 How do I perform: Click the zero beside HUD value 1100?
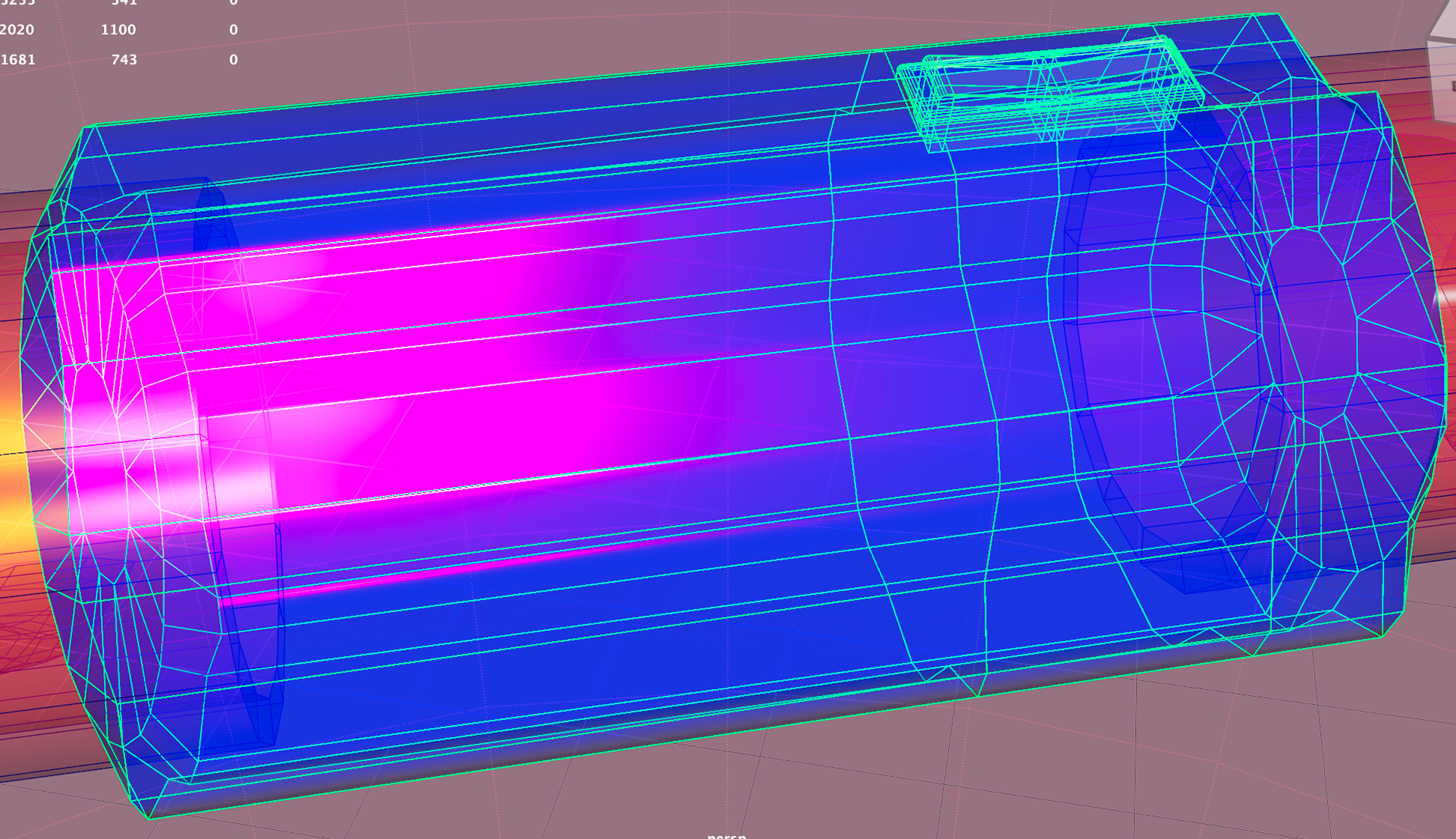coord(234,30)
